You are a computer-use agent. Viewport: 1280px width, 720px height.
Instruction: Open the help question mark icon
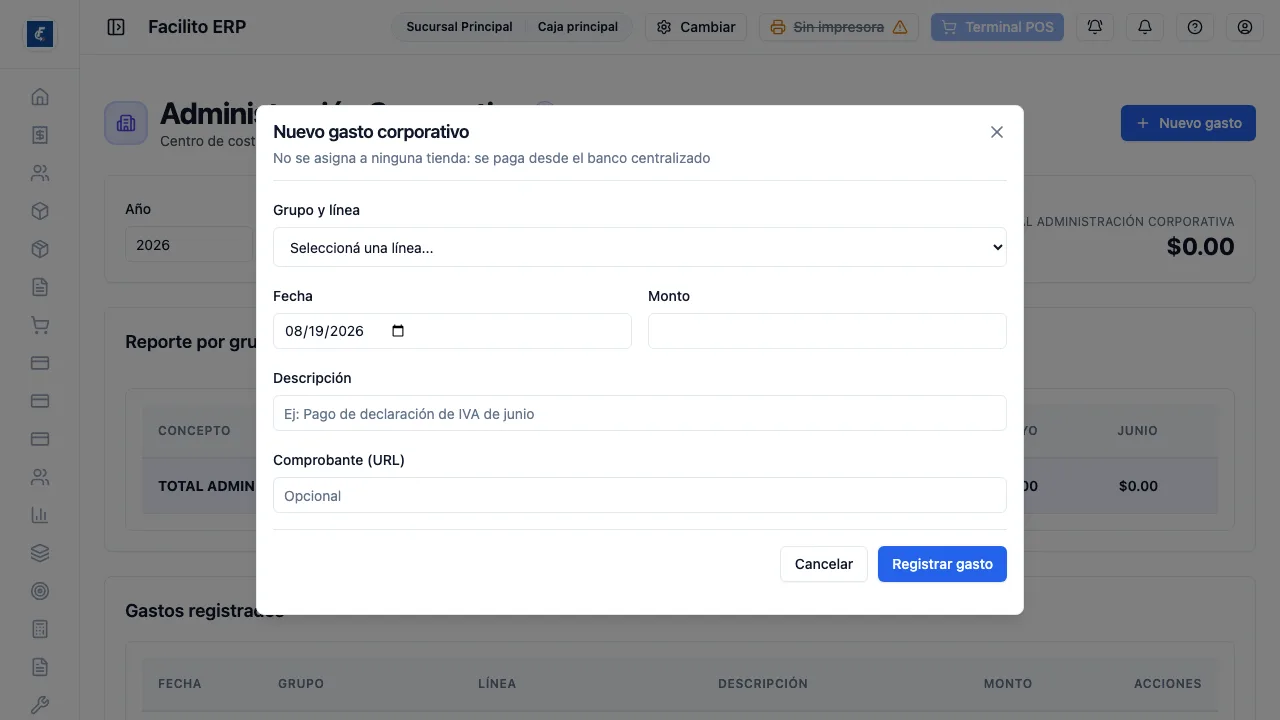pos(1195,27)
